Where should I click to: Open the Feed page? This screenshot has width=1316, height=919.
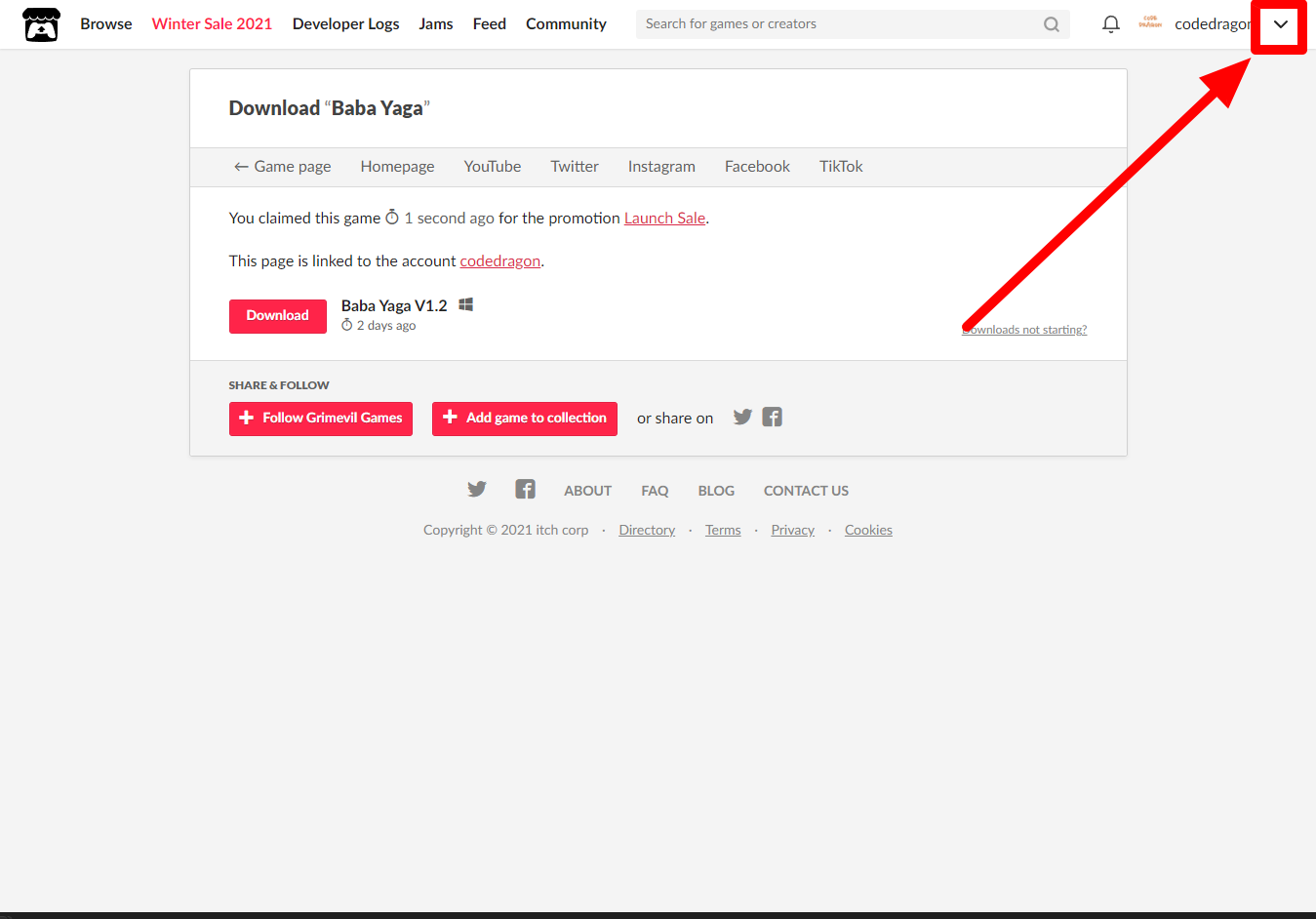(490, 24)
